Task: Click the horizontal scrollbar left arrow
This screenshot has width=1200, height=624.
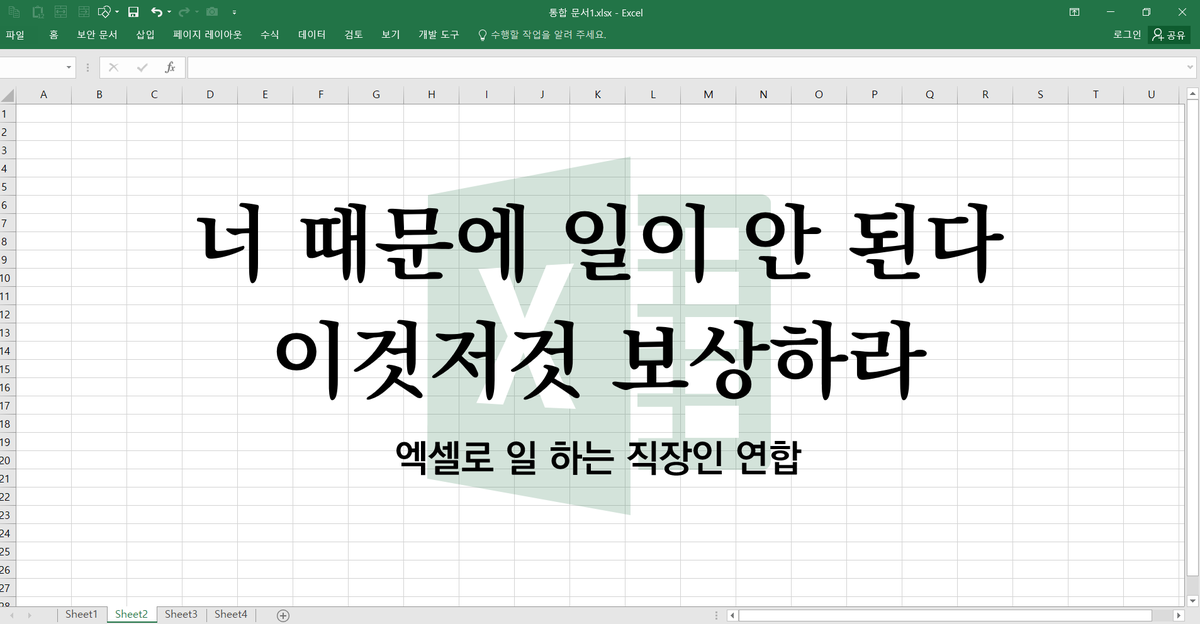Action: pyautogui.click(x=732, y=615)
